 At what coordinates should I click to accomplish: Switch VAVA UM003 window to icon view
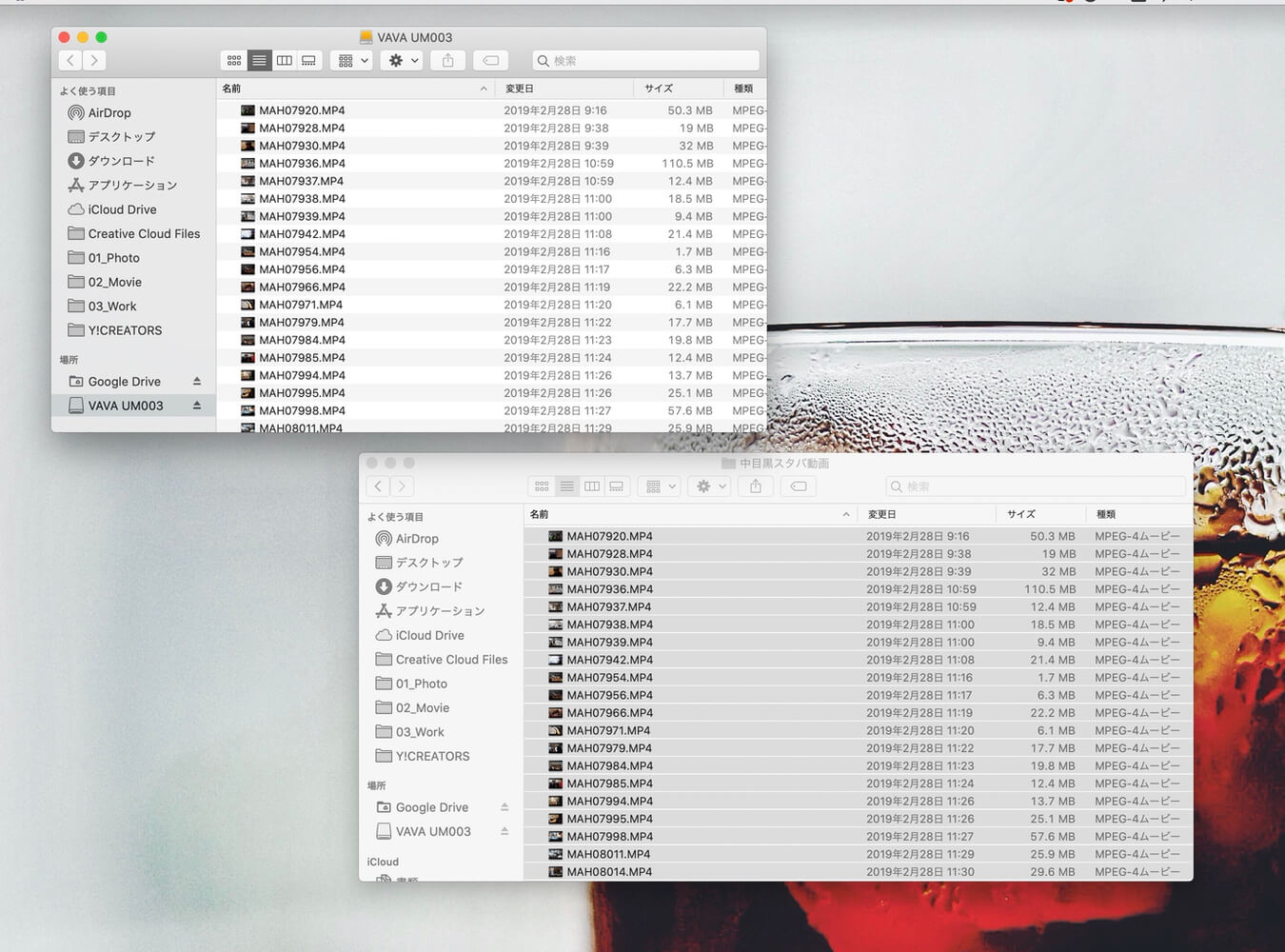click(234, 61)
